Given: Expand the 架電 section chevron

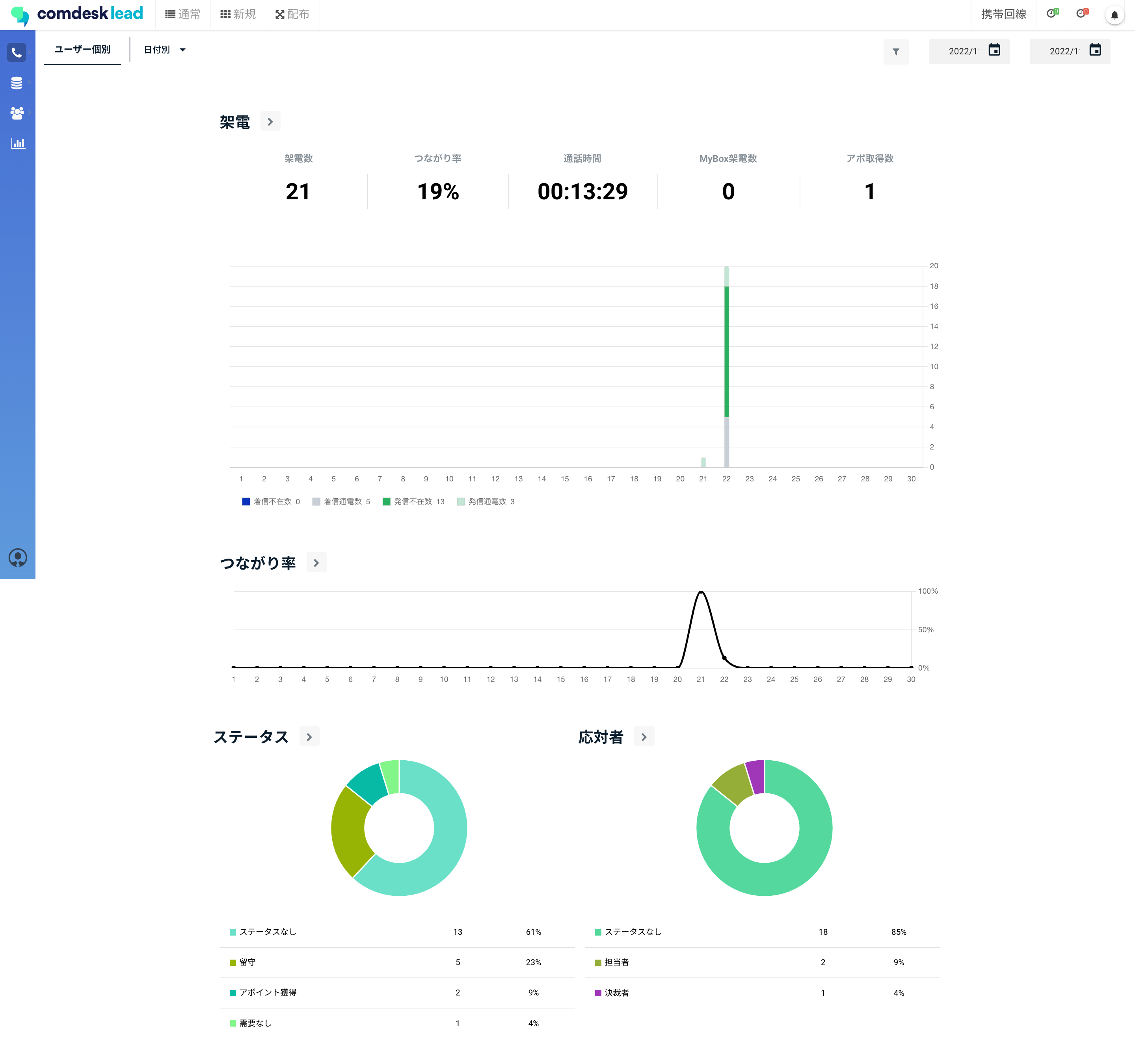Looking at the screenshot, I should 270,122.
